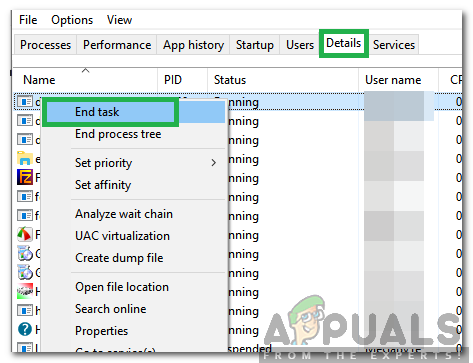Switch to the Services tab
The image size is (473, 363).
coord(394,45)
